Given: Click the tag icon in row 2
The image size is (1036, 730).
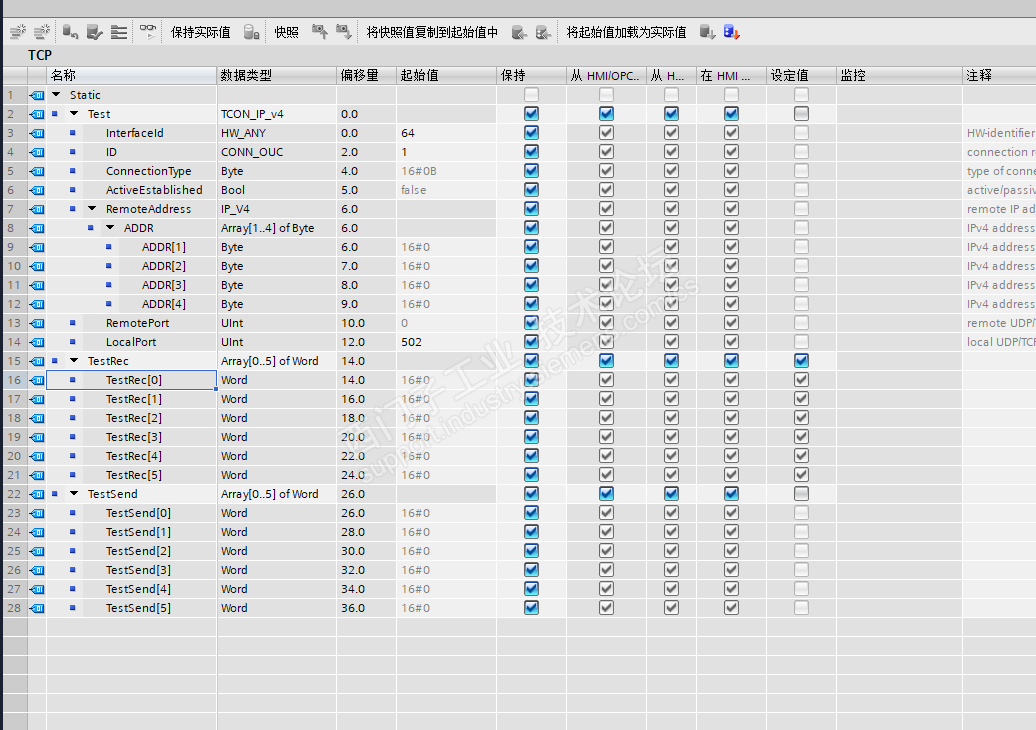Looking at the screenshot, I should [x=37, y=114].
